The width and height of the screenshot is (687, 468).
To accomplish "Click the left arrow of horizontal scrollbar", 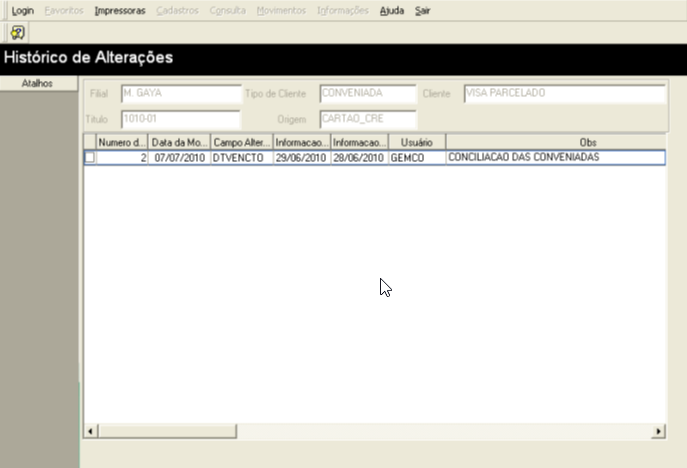I will pyautogui.click(x=90, y=431).
